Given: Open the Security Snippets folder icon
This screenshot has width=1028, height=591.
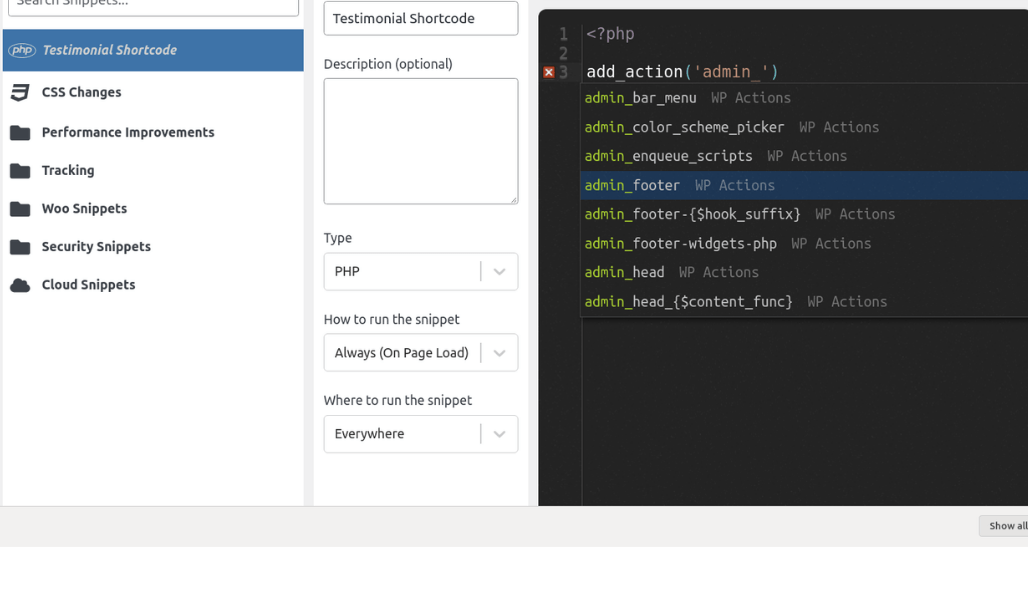Looking at the screenshot, I should (x=20, y=246).
